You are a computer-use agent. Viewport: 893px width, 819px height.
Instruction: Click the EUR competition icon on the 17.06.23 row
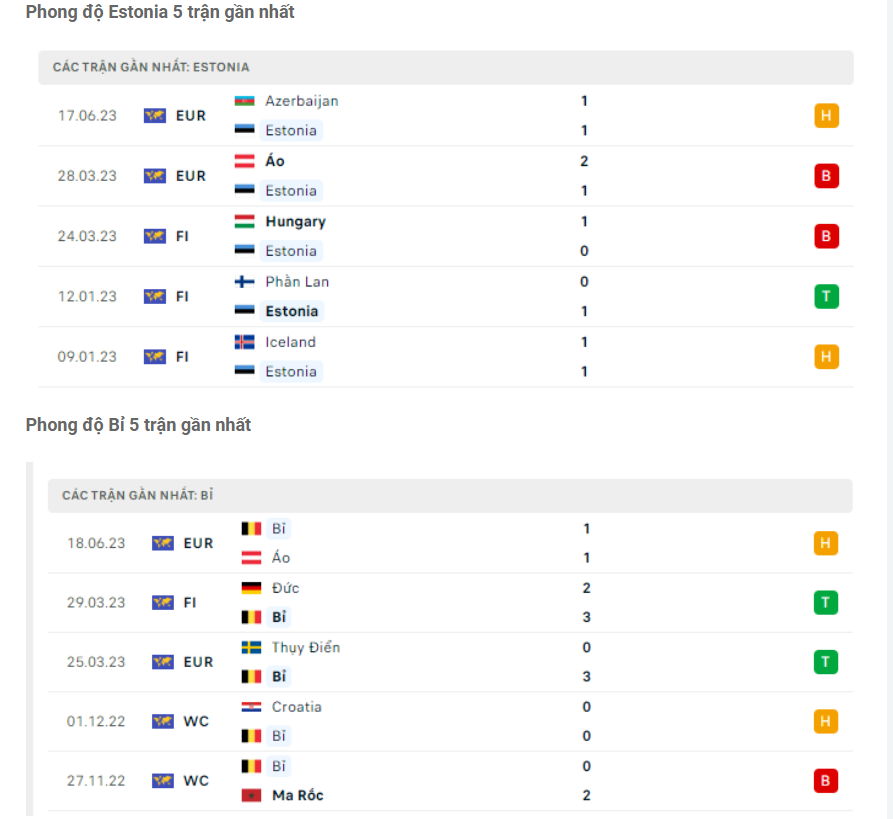[x=155, y=116]
